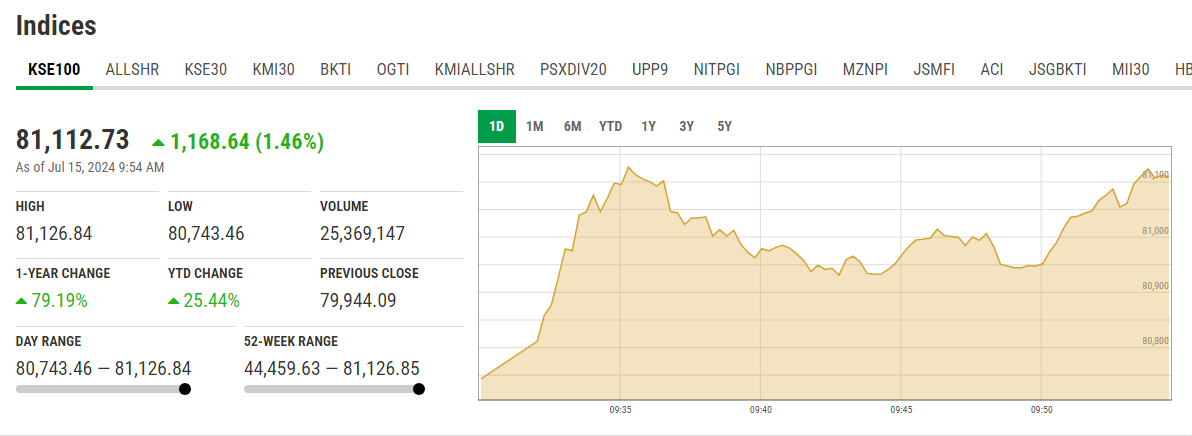Image resolution: width=1192 pixels, height=436 pixels.
Task: Click the up-arrow next to 79.19%
Action: pyautogui.click(x=22, y=302)
